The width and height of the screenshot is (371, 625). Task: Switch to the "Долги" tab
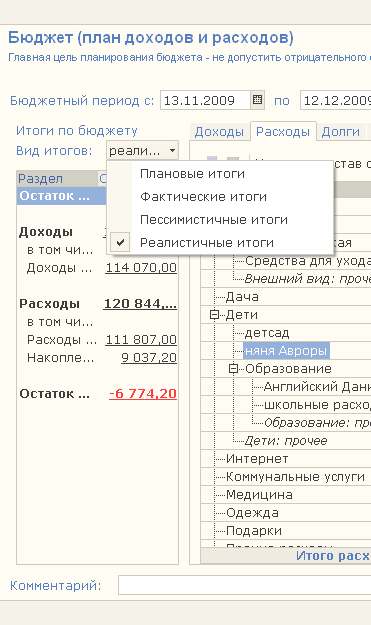[x=341, y=132]
